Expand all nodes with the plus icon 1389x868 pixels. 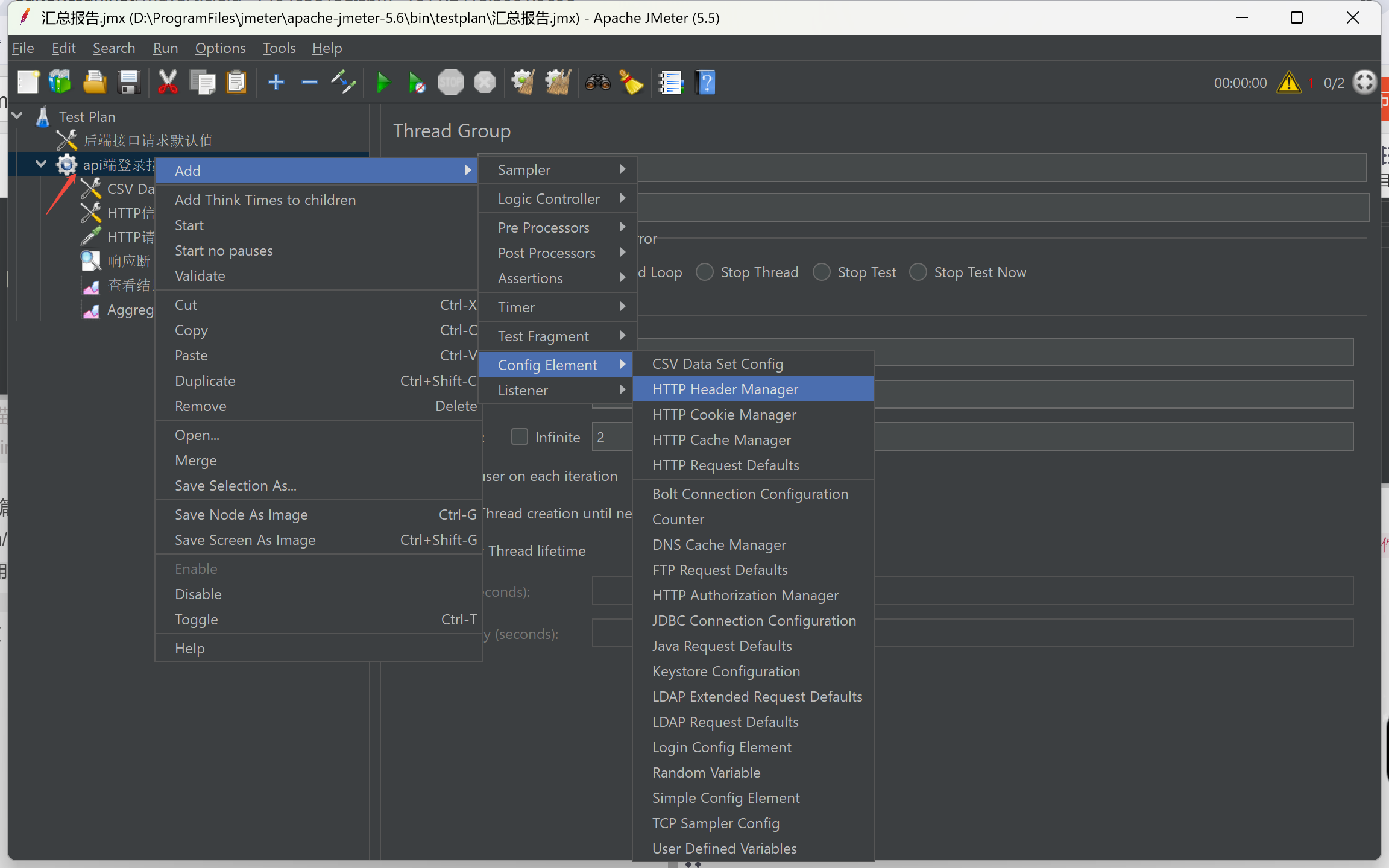click(x=276, y=83)
